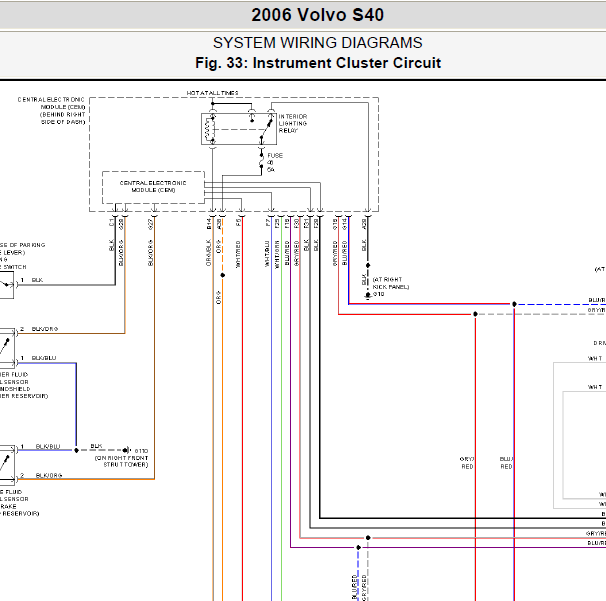
Task: Click connector pin label "F6"
Action: click(238, 222)
